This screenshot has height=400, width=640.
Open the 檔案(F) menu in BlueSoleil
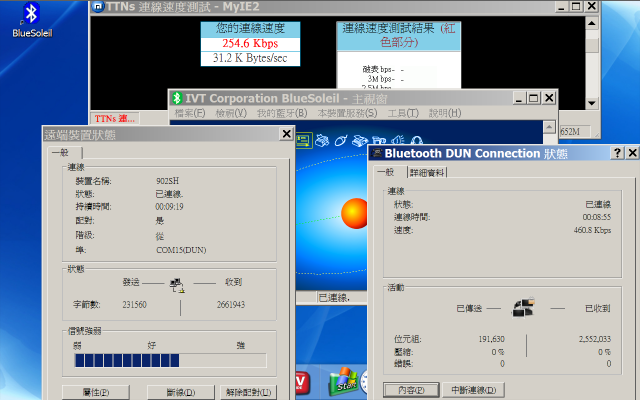coord(190,113)
